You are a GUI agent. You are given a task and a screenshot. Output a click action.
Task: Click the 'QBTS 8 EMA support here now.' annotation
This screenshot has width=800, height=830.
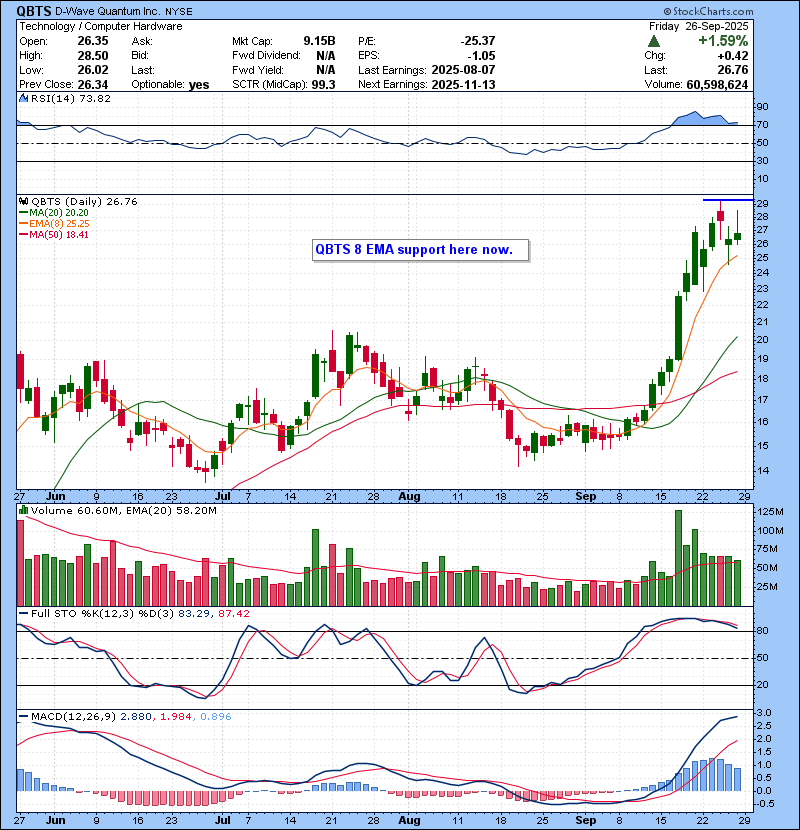point(420,250)
